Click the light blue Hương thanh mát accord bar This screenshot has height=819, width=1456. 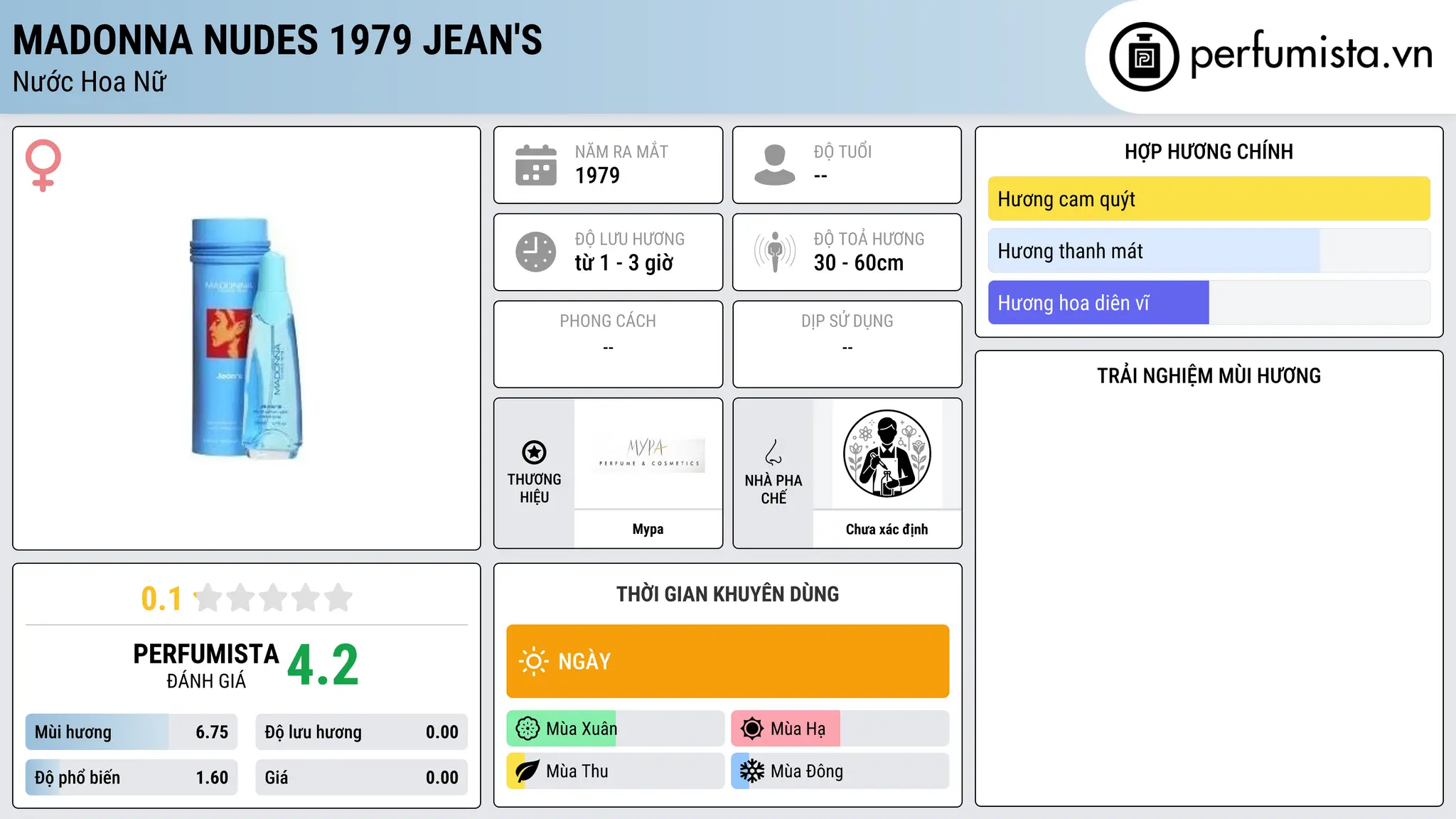click(1209, 251)
